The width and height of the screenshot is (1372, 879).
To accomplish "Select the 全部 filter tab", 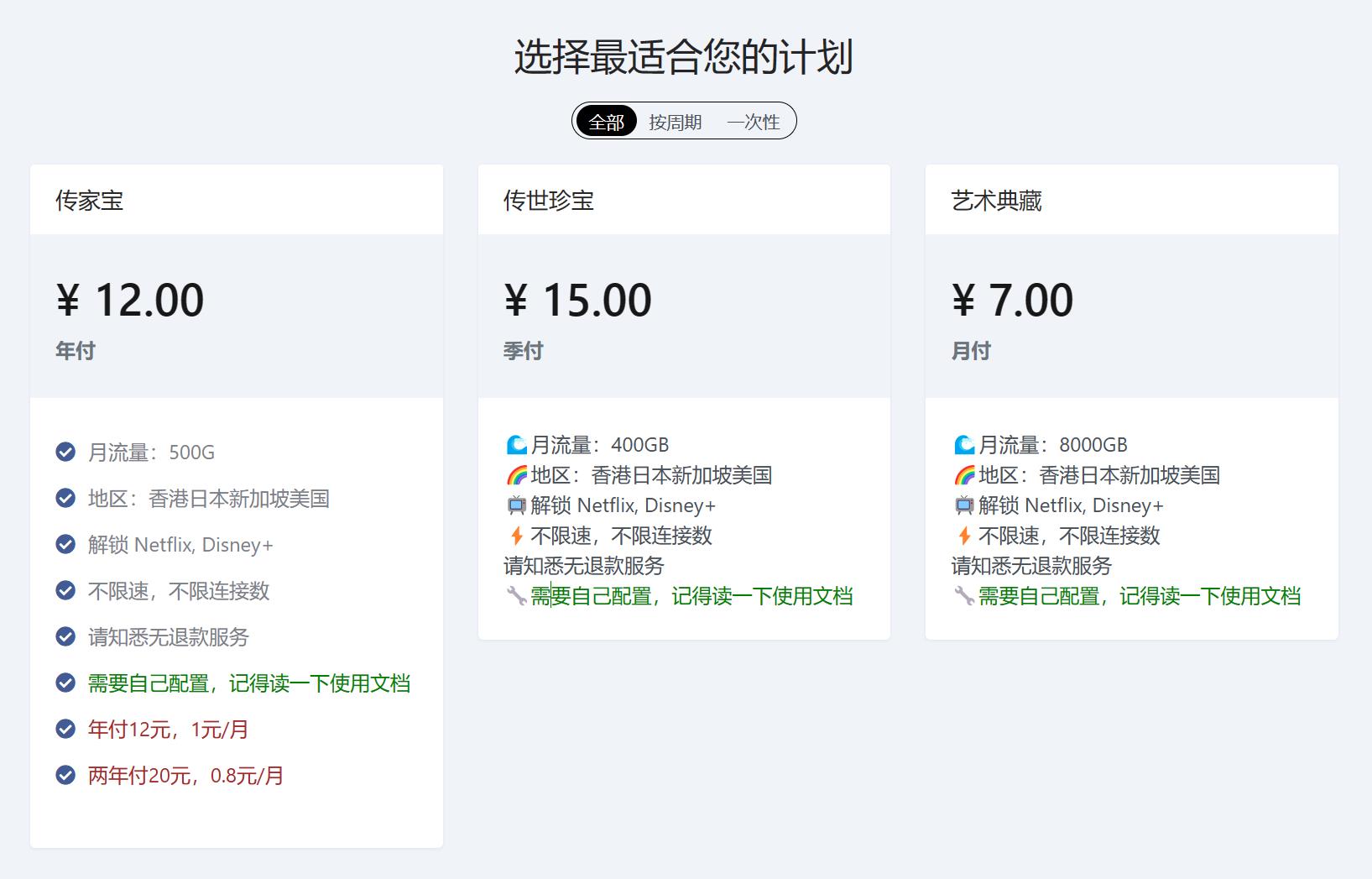I will (607, 122).
